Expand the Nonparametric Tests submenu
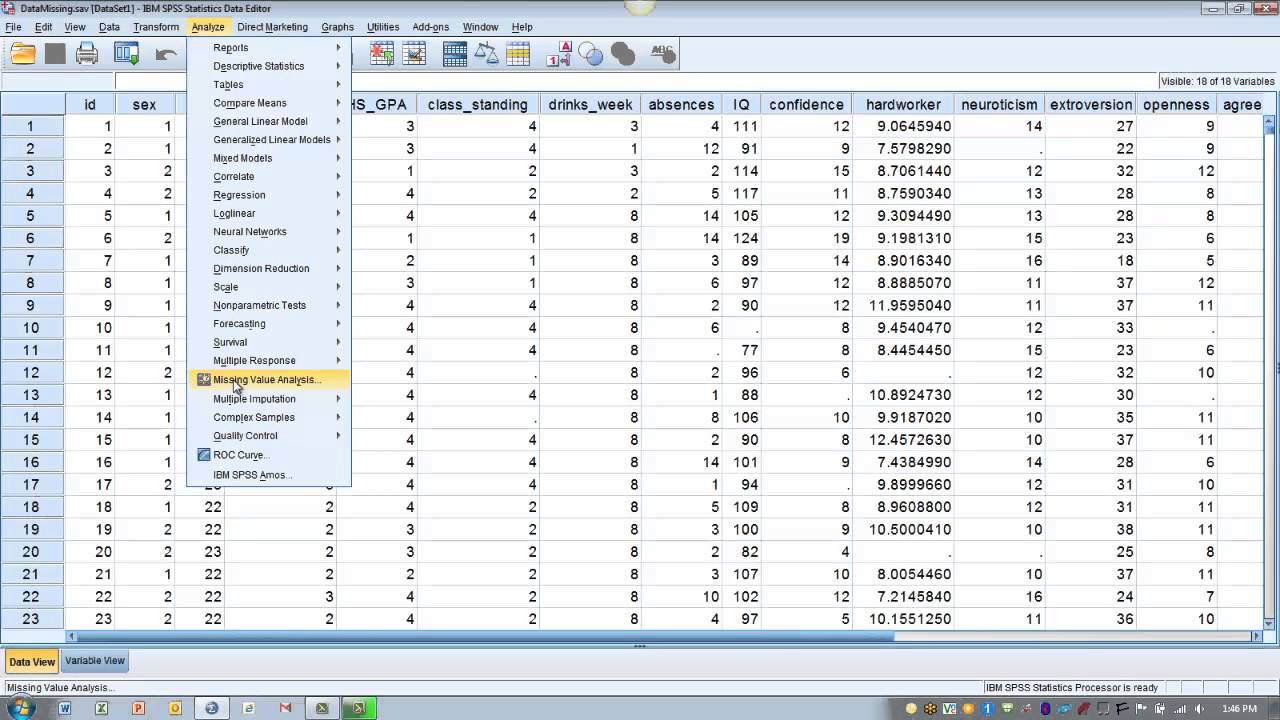The image size is (1280, 720). point(268,305)
